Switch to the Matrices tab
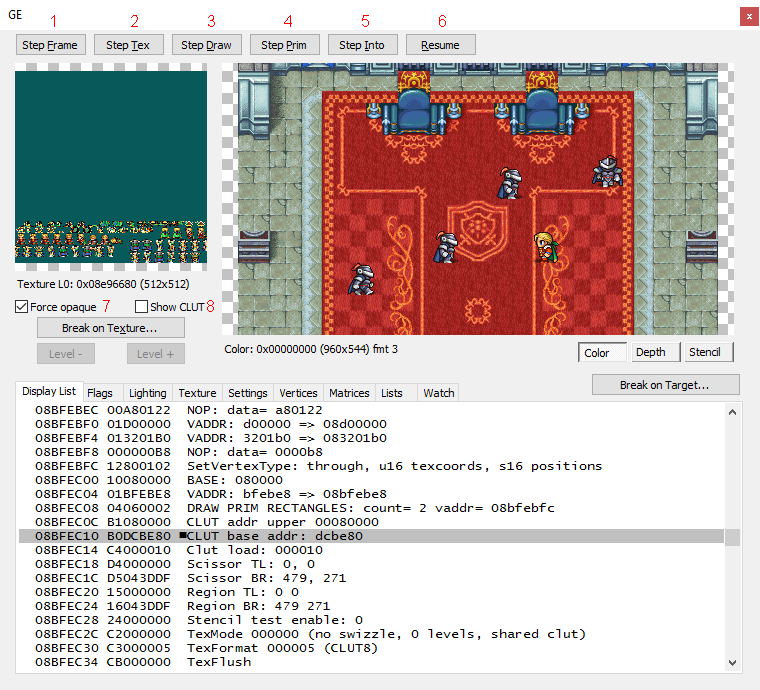760x690 pixels. pyautogui.click(x=350, y=393)
